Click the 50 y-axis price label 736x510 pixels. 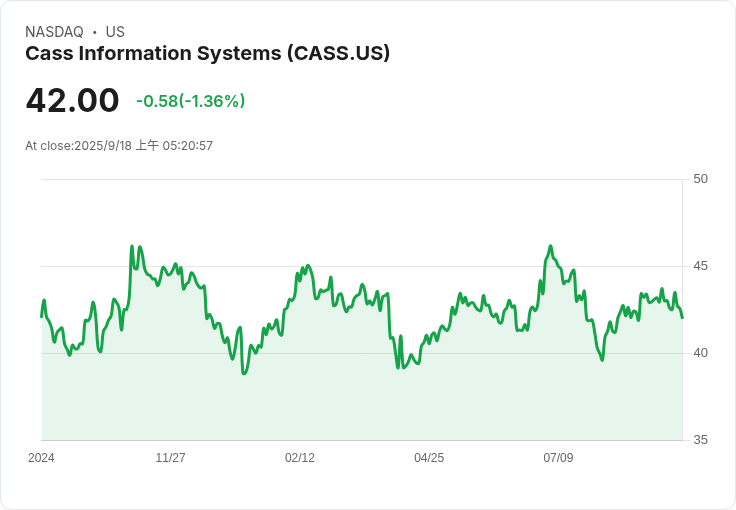tap(700, 179)
